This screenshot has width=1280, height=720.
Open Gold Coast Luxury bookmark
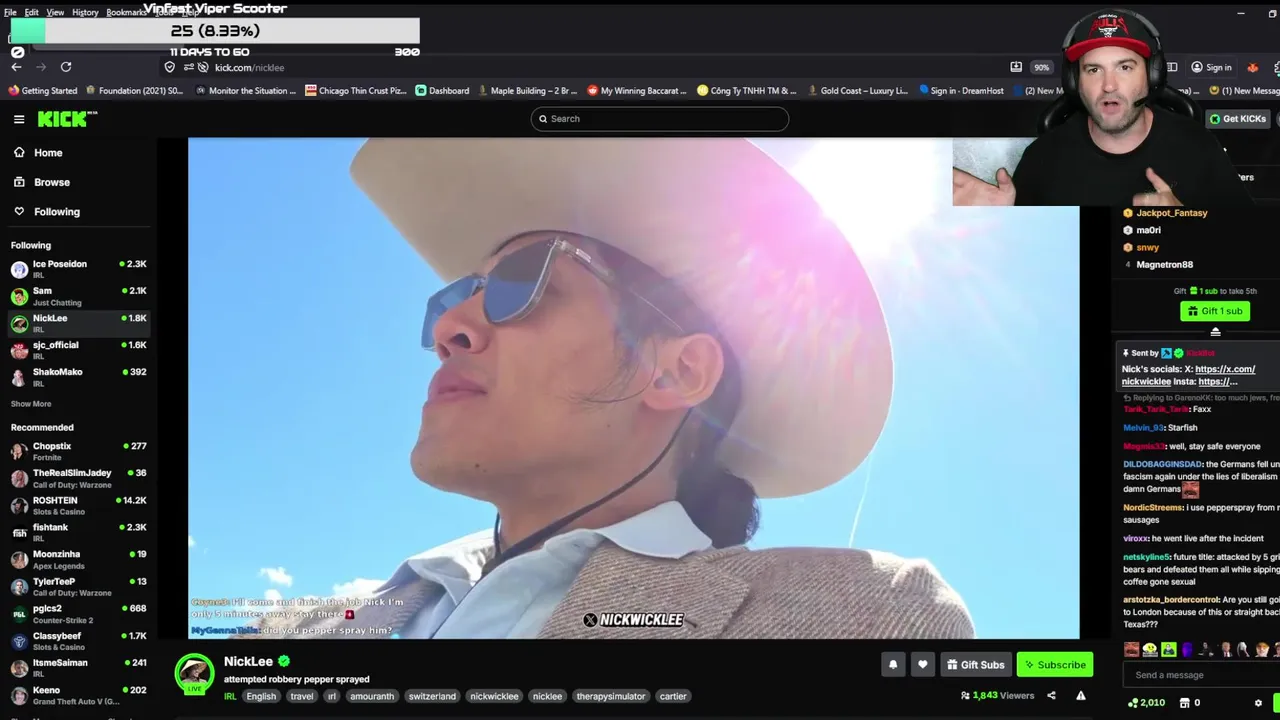856,90
